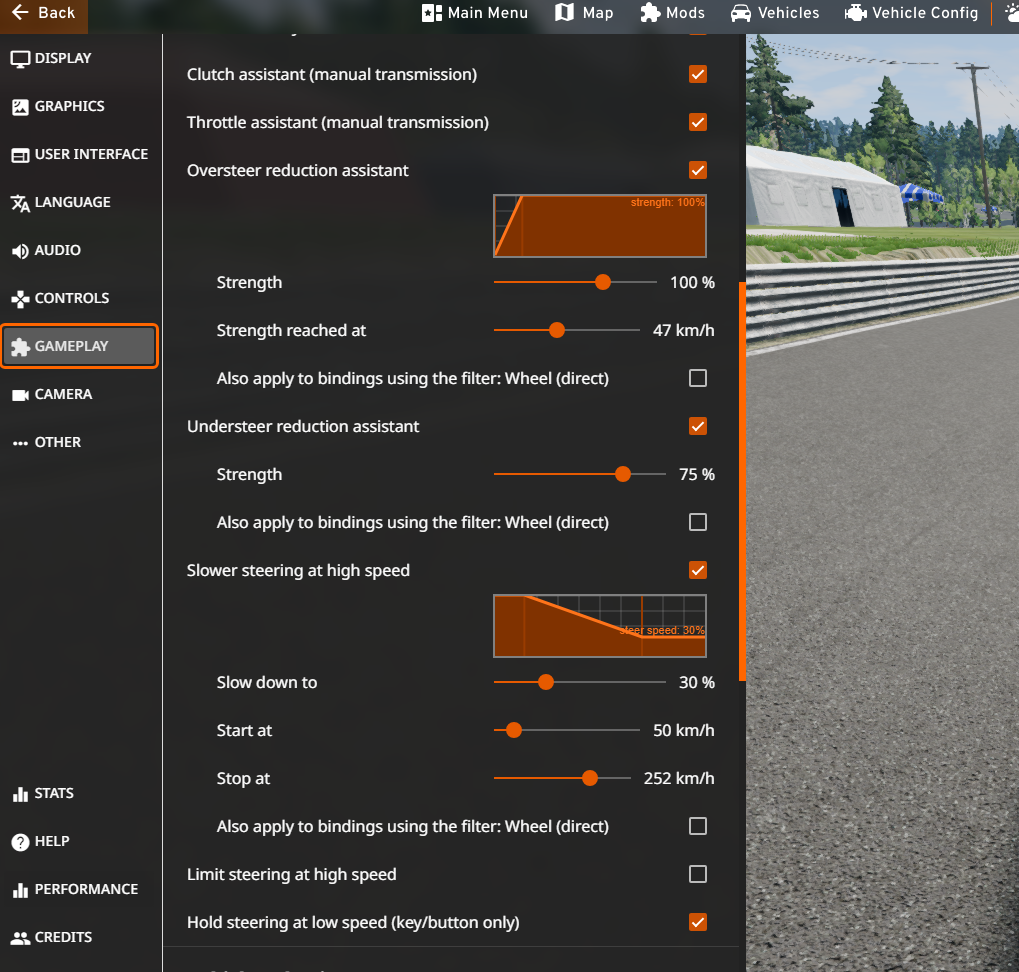
Task: Open the Credits page
Action: coord(79,938)
